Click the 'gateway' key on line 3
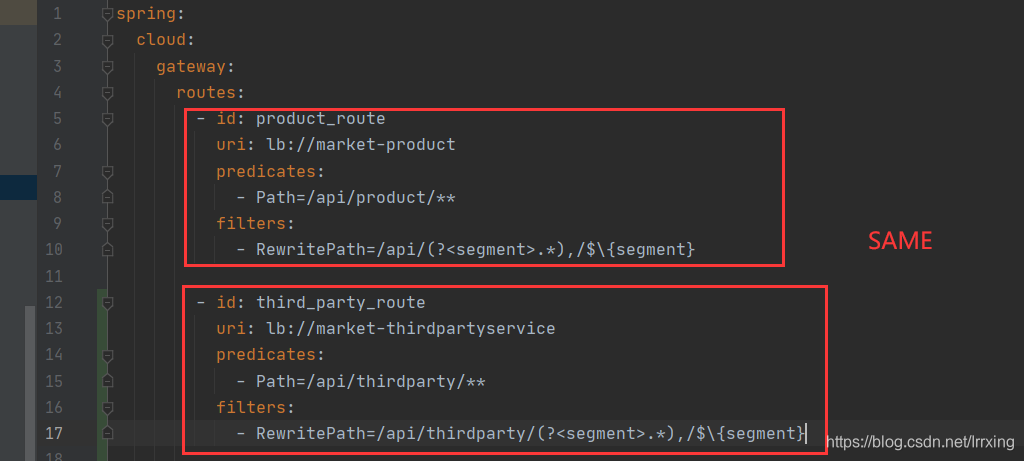The width and height of the screenshot is (1024, 461). 191,67
